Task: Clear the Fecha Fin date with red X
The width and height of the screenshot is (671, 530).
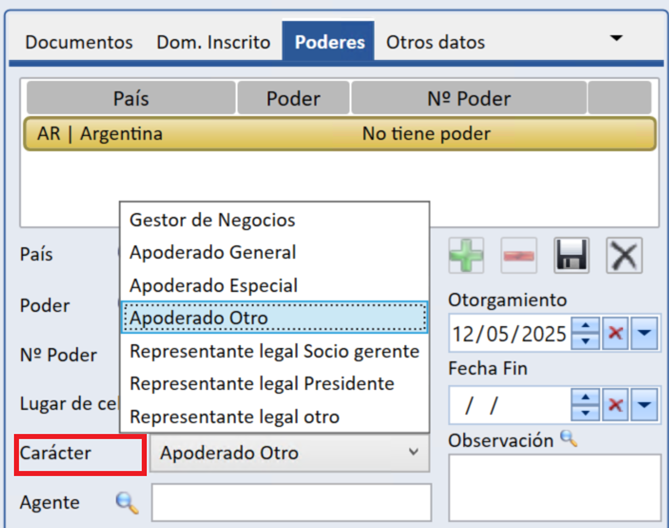Action: pyautogui.click(x=615, y=405)
